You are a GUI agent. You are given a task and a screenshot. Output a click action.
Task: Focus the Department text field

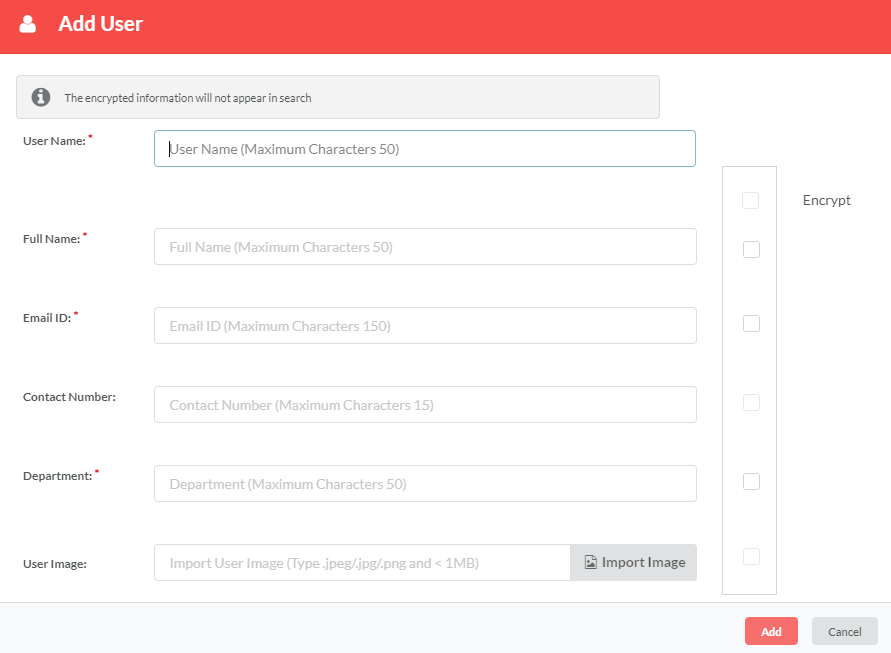click(x=425, y=484)
